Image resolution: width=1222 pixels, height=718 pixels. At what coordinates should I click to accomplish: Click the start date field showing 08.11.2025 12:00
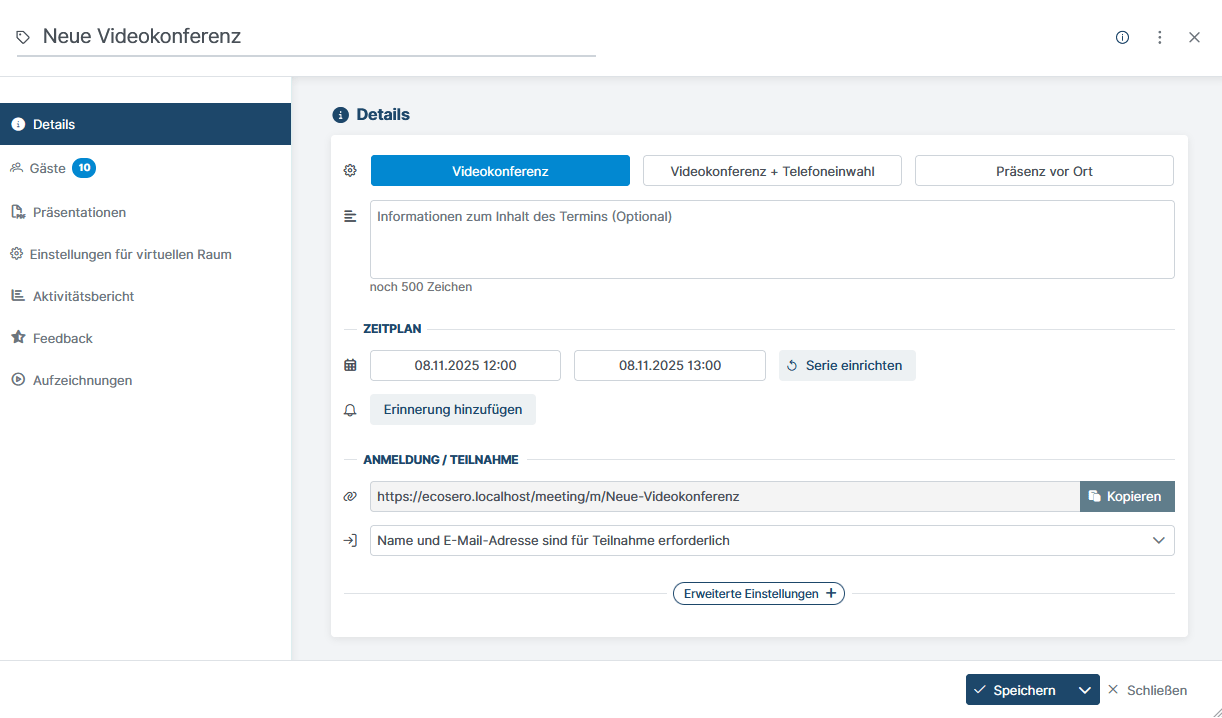pyautogui.click(x=465, y=364)
